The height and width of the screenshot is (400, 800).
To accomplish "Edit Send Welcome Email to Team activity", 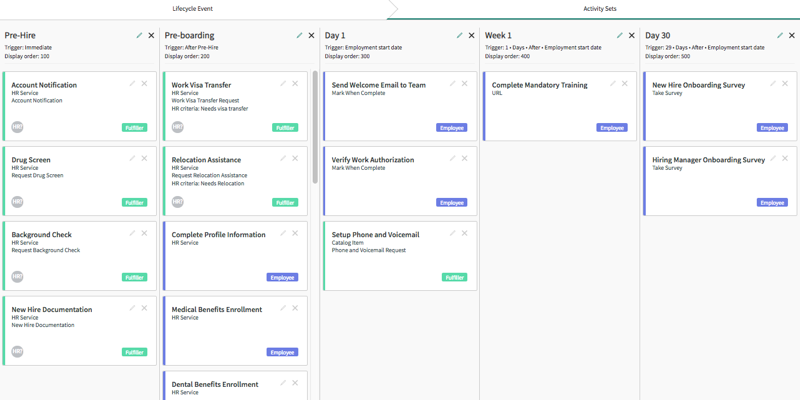I will click(453, 84).
